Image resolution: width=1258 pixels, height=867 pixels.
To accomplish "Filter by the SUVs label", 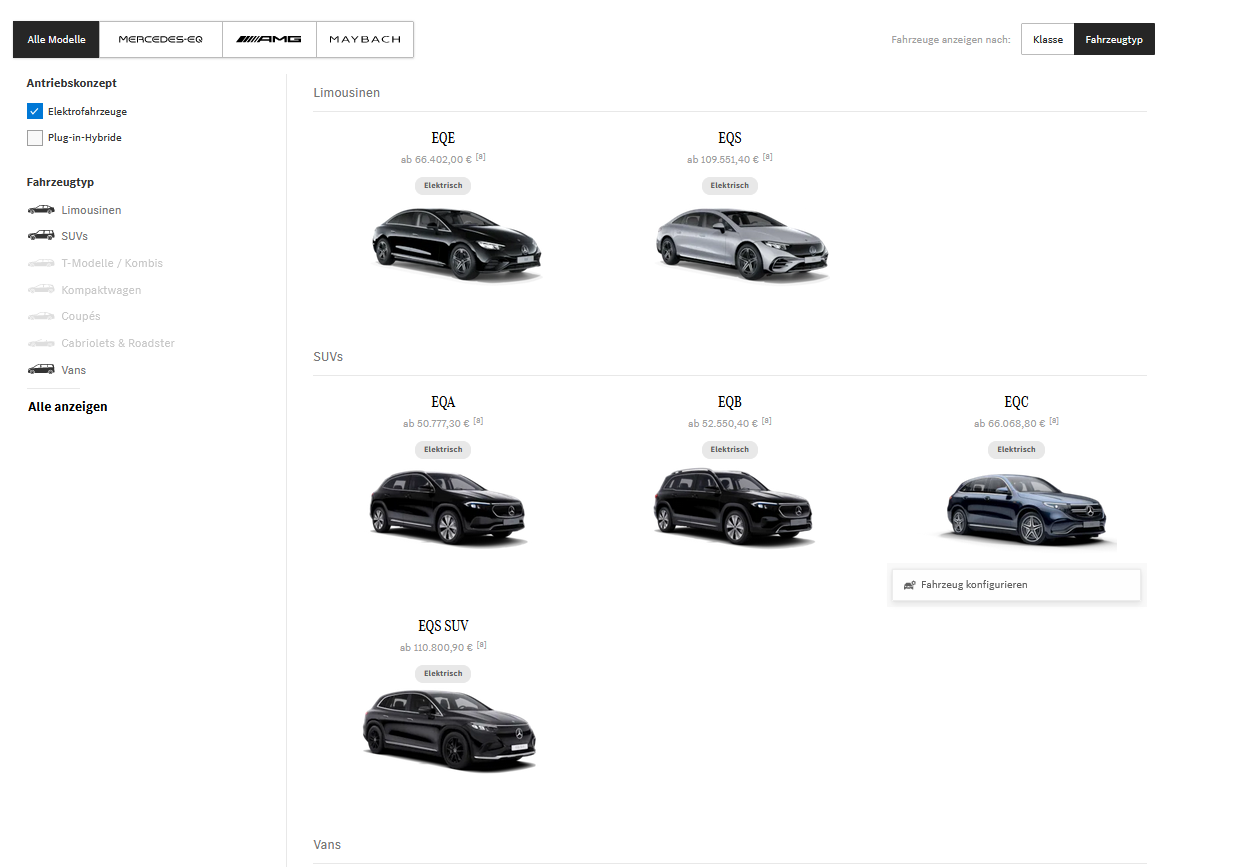I will 74,236.
